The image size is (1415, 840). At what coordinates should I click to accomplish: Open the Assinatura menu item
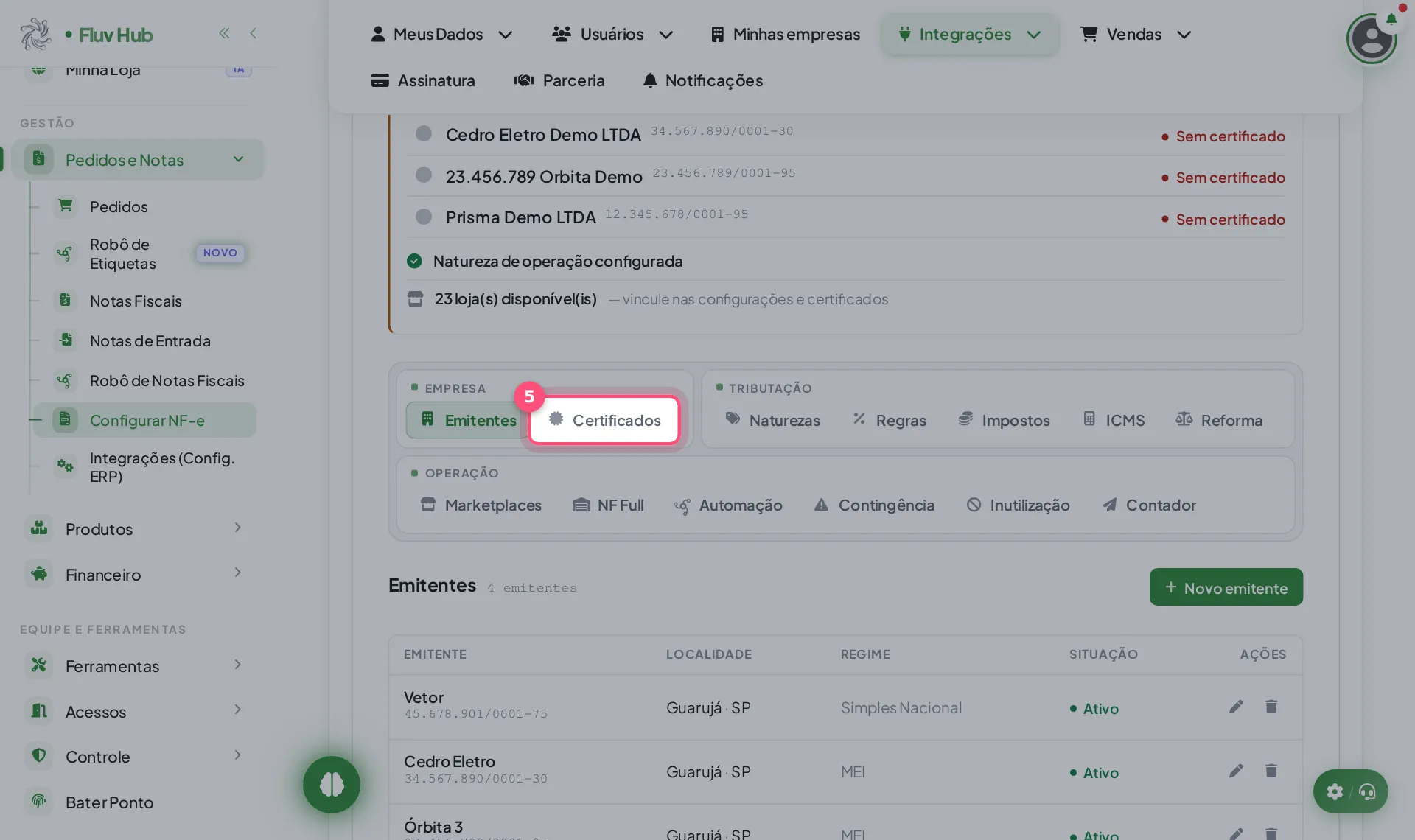click(423, 80)
